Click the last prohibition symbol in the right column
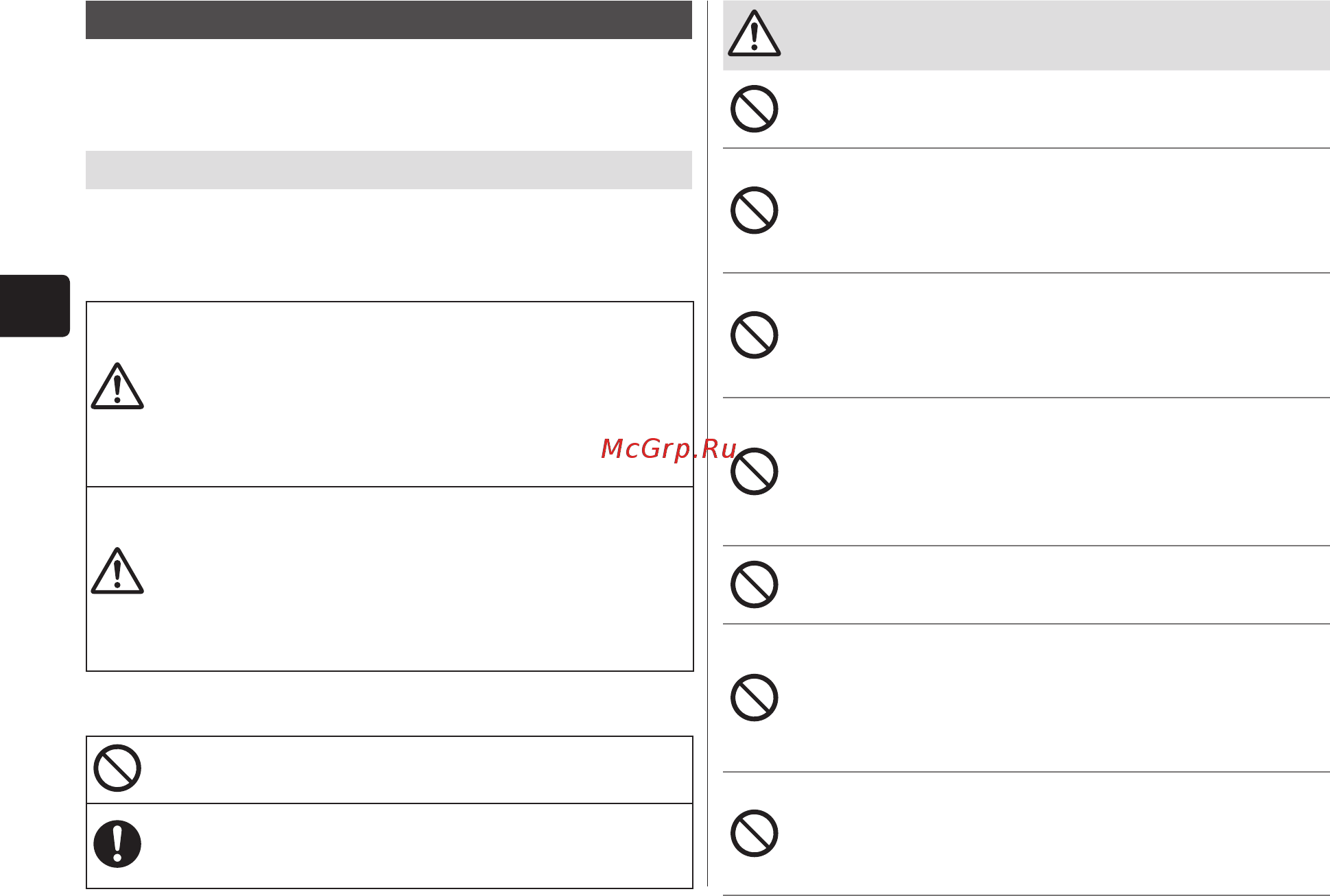 pyautogui.click(x=754, y=834)
